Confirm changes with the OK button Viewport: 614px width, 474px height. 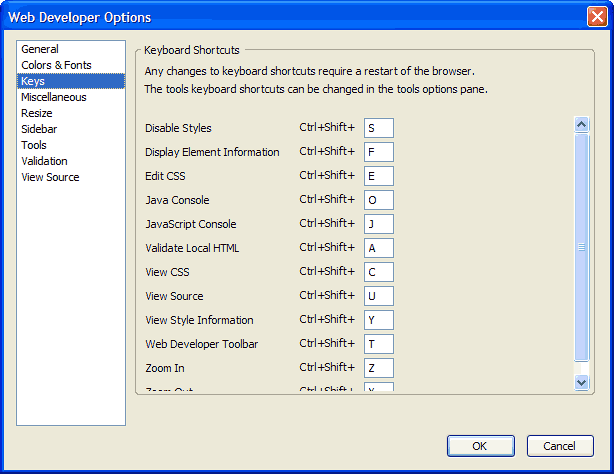pyautogui.click(x=481, y=446)
